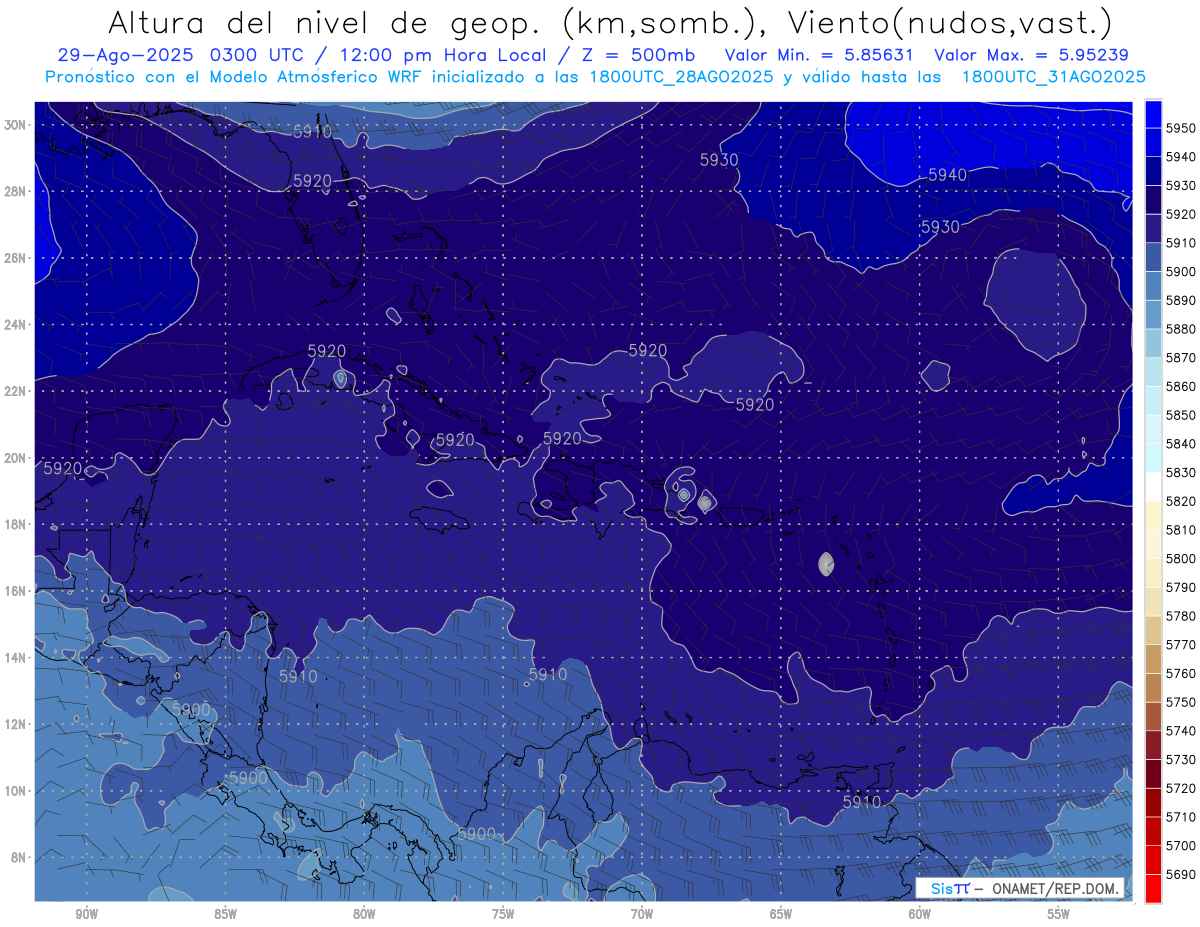Click the 65W longitude label
The height and width of the screenshot is (927, 1200).
[781, 914]
